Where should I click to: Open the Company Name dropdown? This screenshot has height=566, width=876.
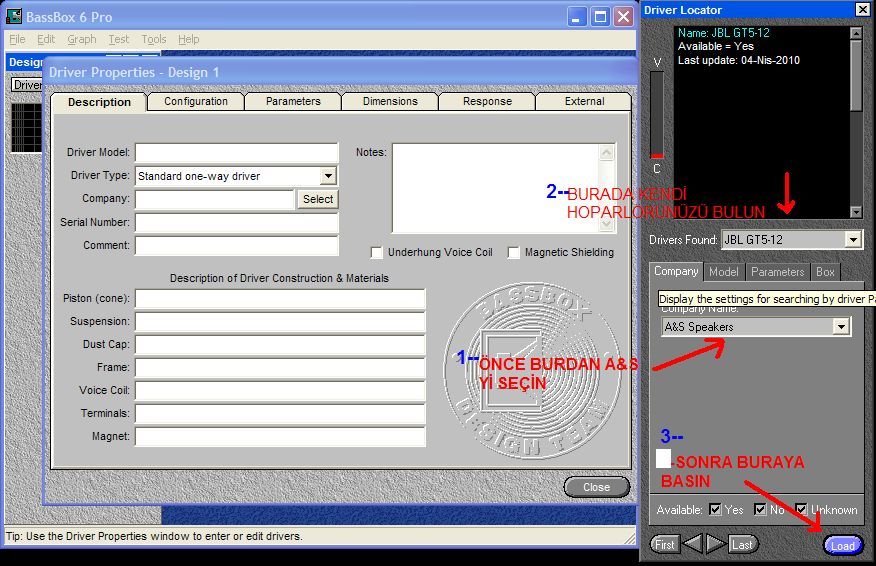point(841,327)
